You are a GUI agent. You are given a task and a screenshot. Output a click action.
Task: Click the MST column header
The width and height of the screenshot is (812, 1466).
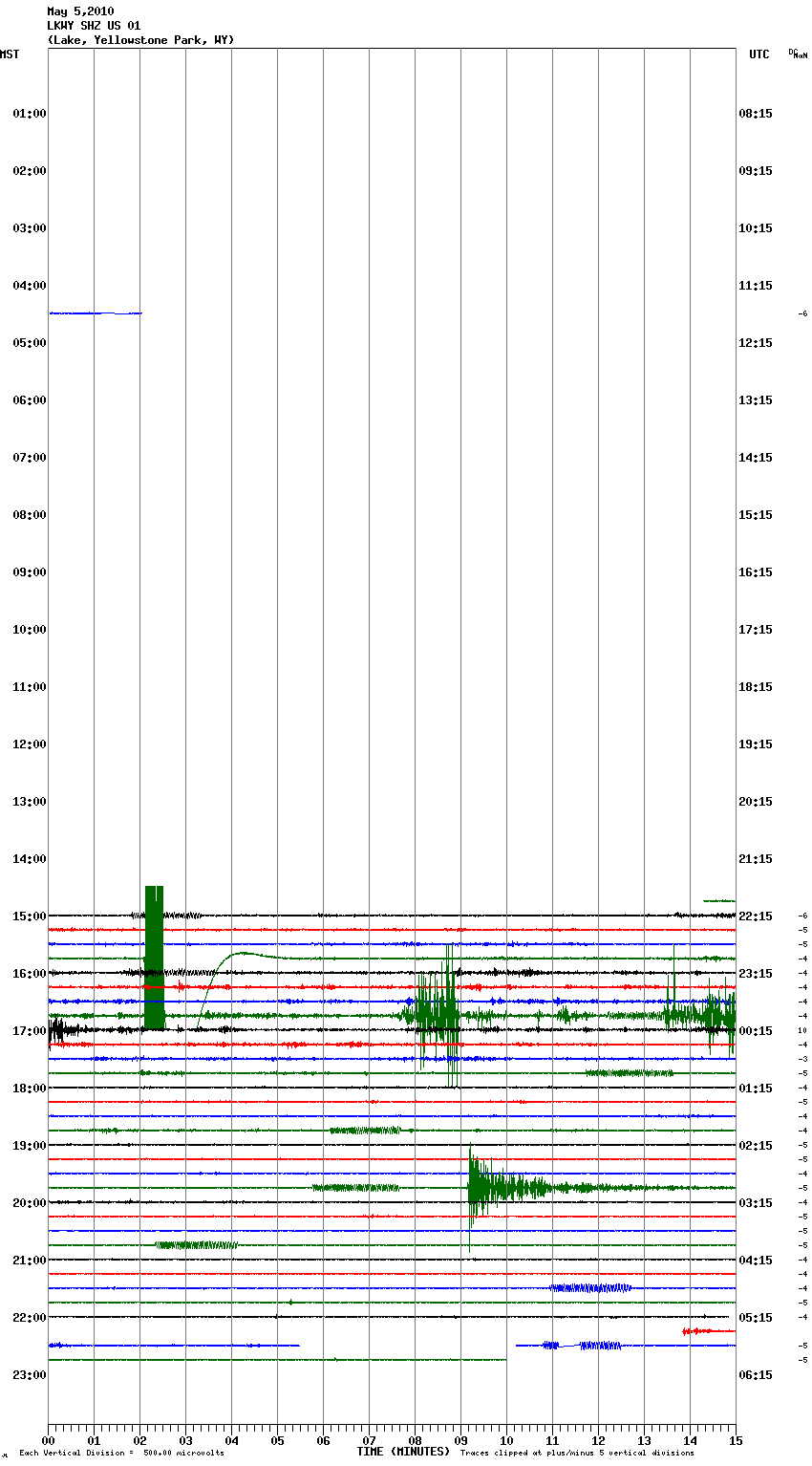pyautogui.click(x=10, y=54)
